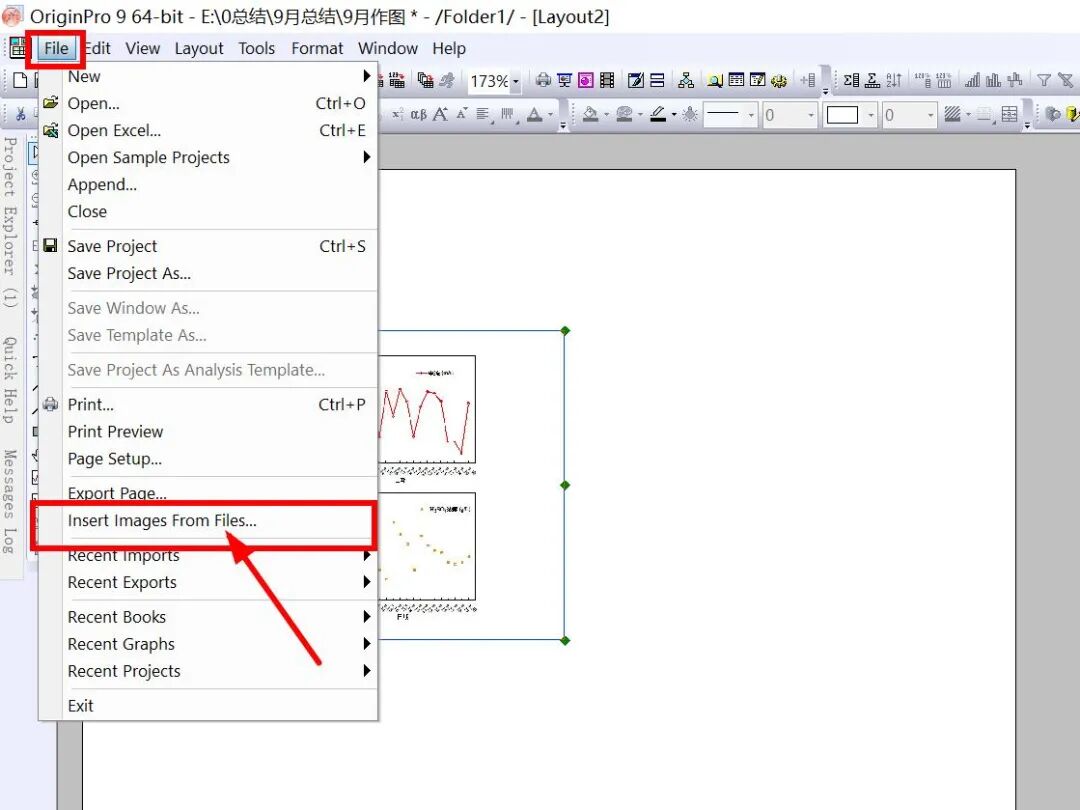The image size is (1080, 810).
Task: Click the workbook icon left of File
Action: tap(18, 48)
